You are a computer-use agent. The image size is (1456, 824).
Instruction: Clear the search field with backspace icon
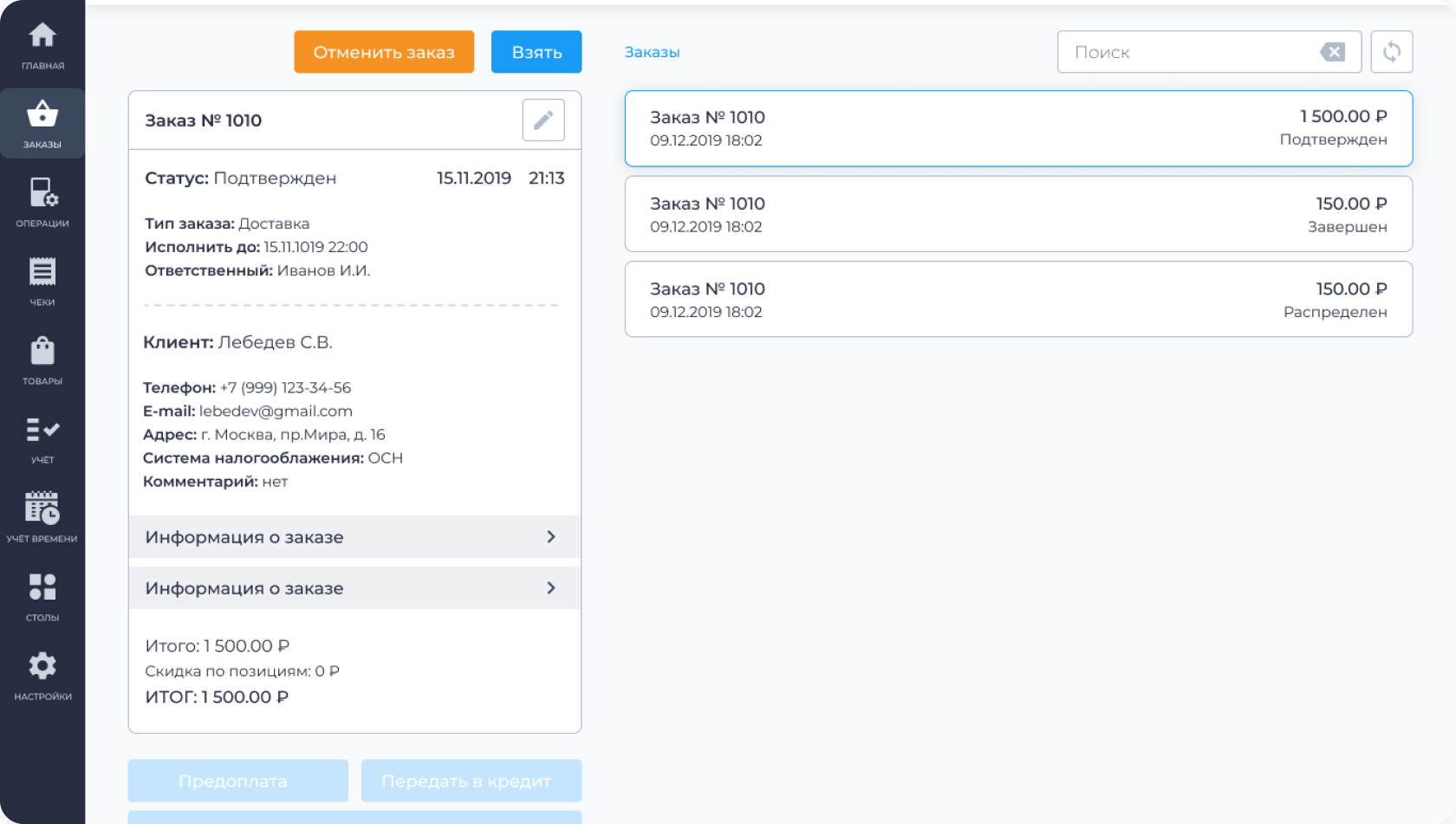pyautogui.click(x=1332, y=52)
